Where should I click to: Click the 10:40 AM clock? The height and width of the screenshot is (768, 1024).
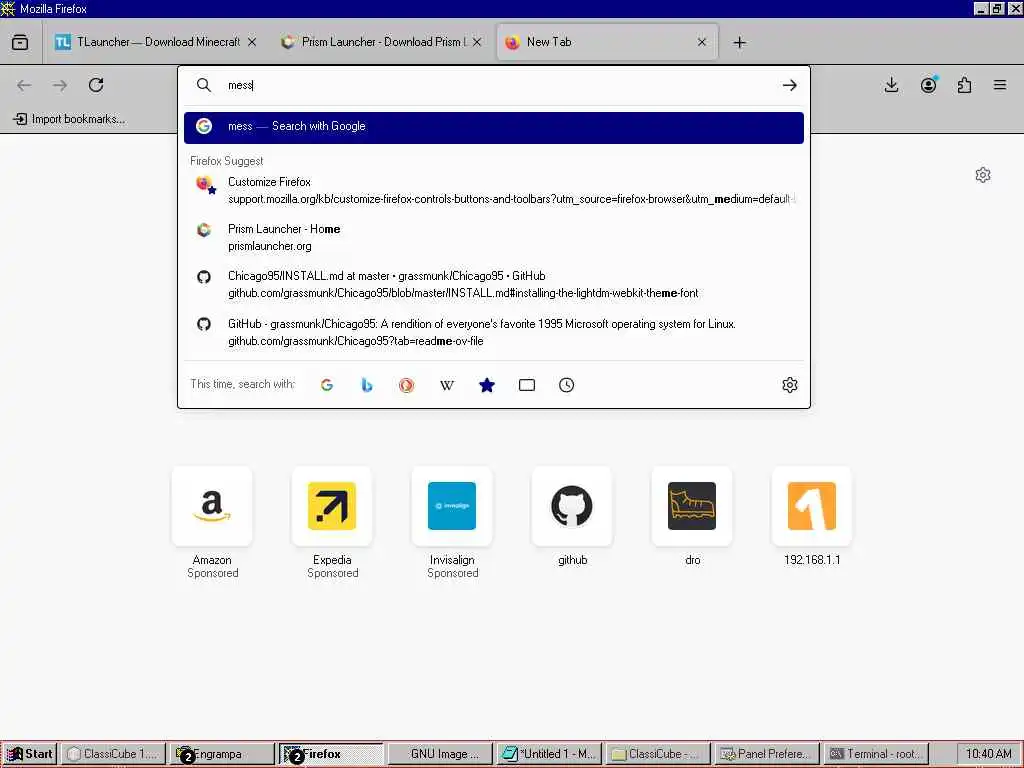989,754
